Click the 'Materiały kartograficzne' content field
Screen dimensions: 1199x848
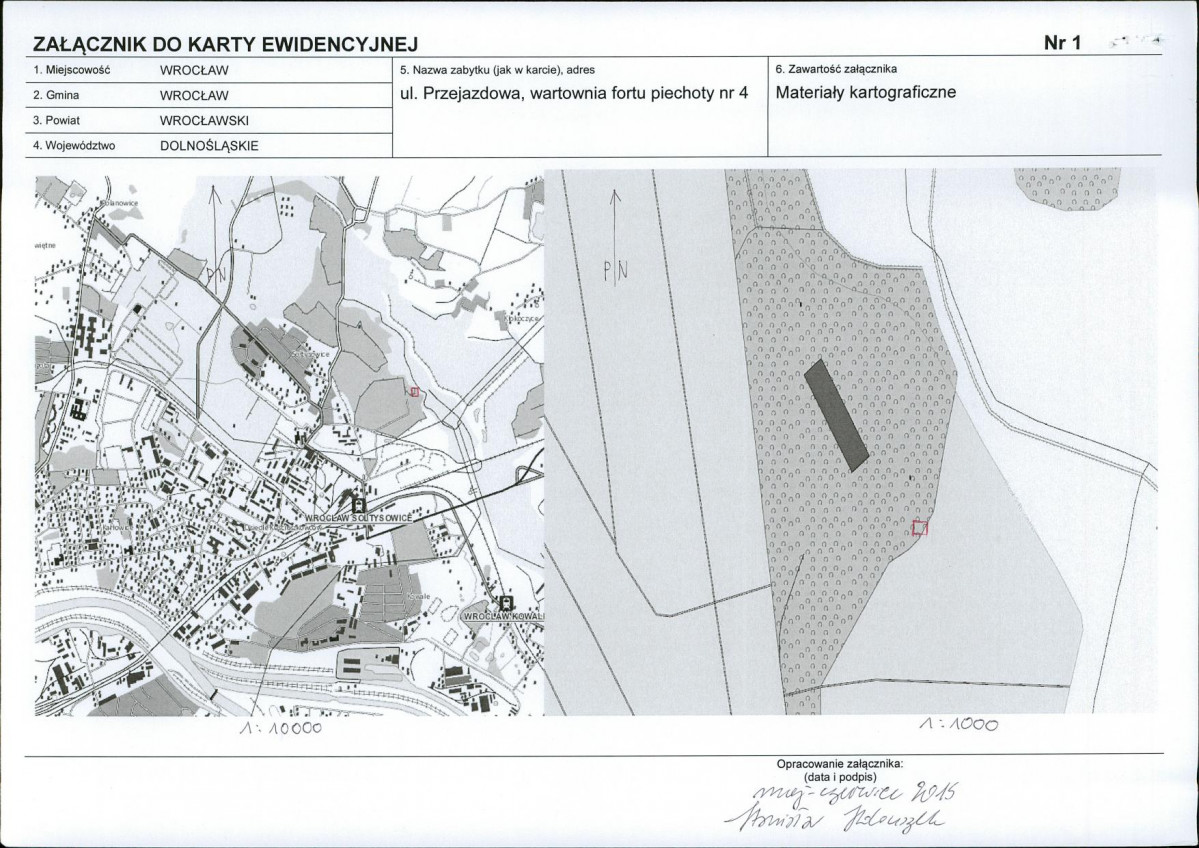[x=866, y=93]
